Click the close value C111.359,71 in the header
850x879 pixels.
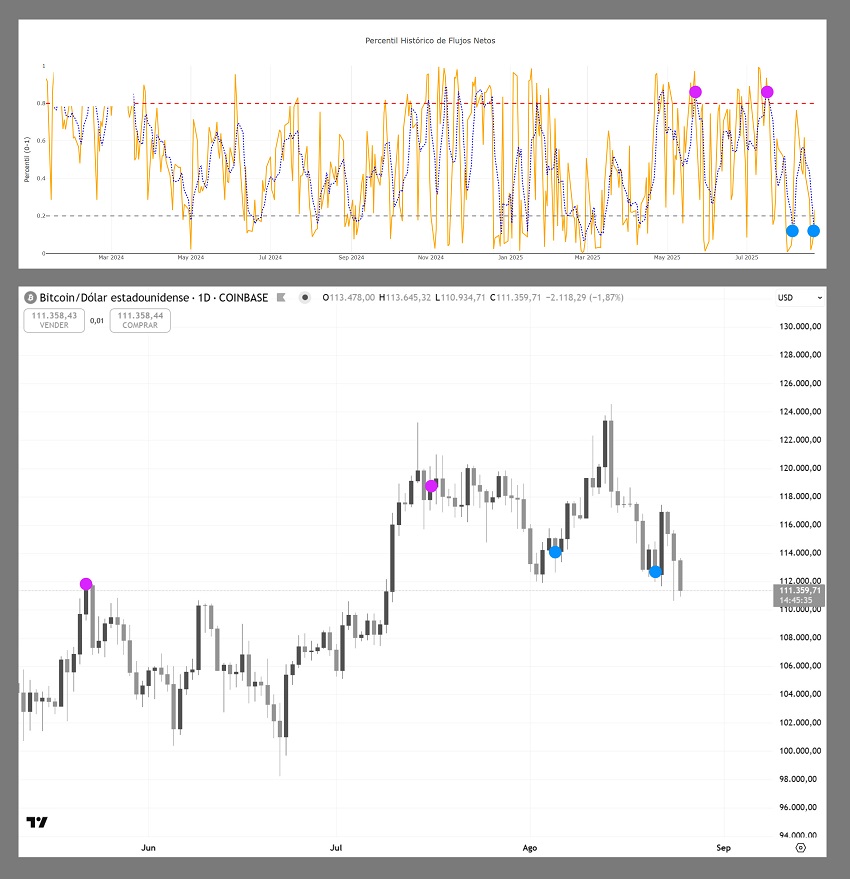click(515, 298)
